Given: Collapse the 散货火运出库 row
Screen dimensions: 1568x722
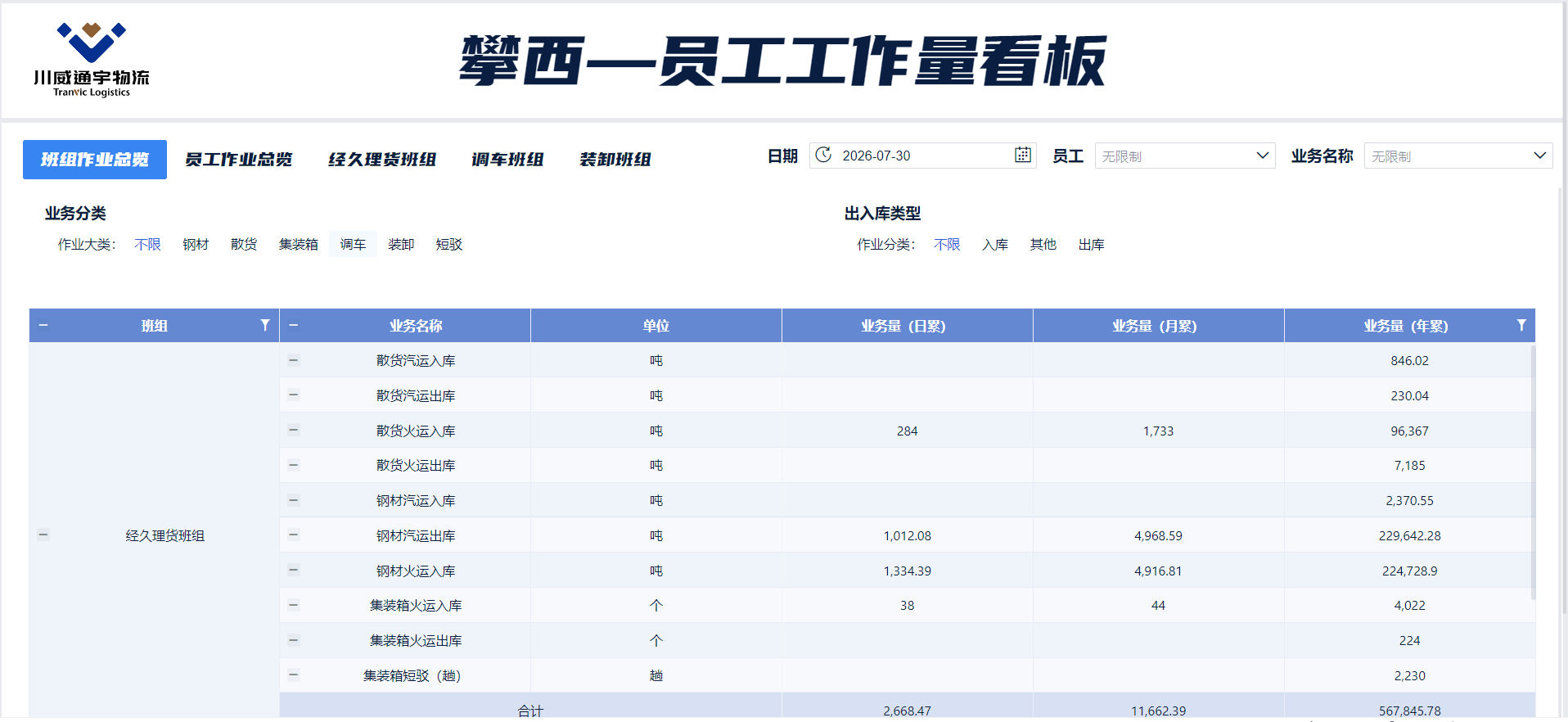Looking at the screenshot, I should click(294, 465).
